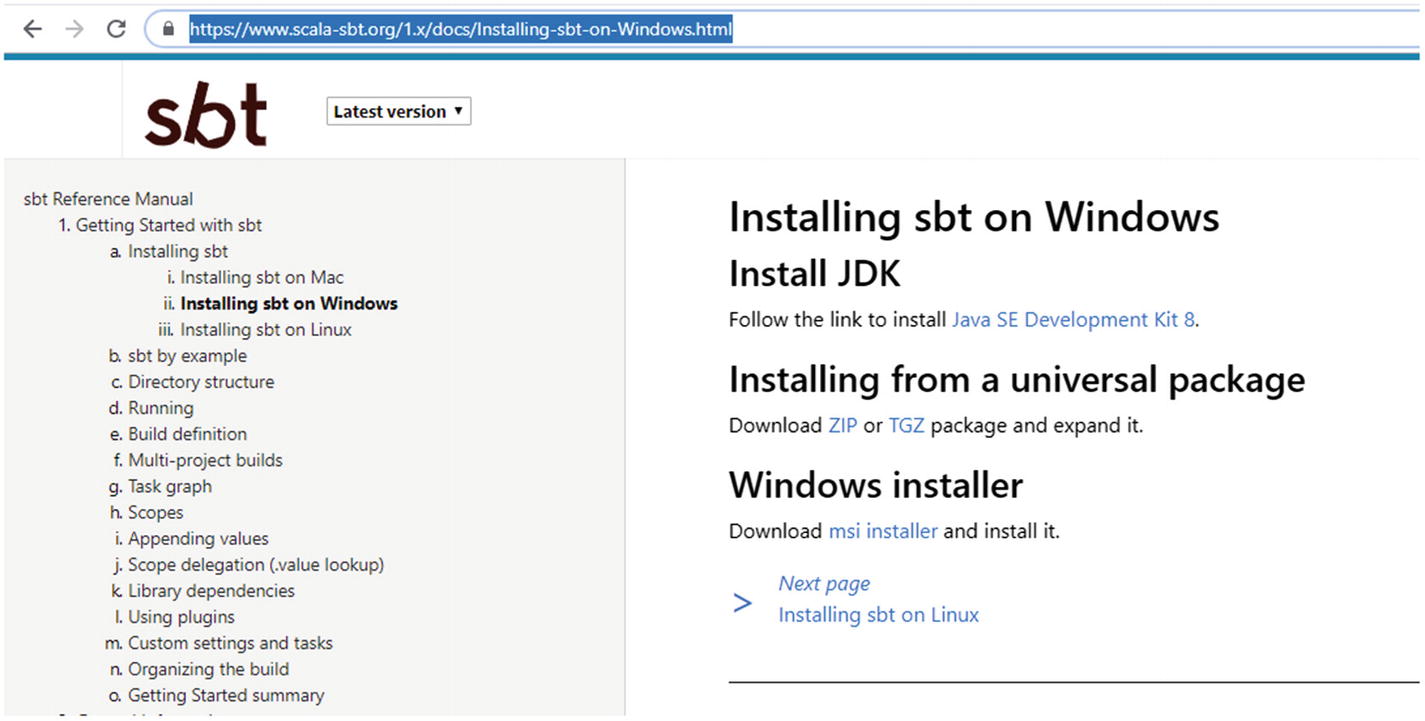Open Multi-project builds section

(x=205, y=460)
